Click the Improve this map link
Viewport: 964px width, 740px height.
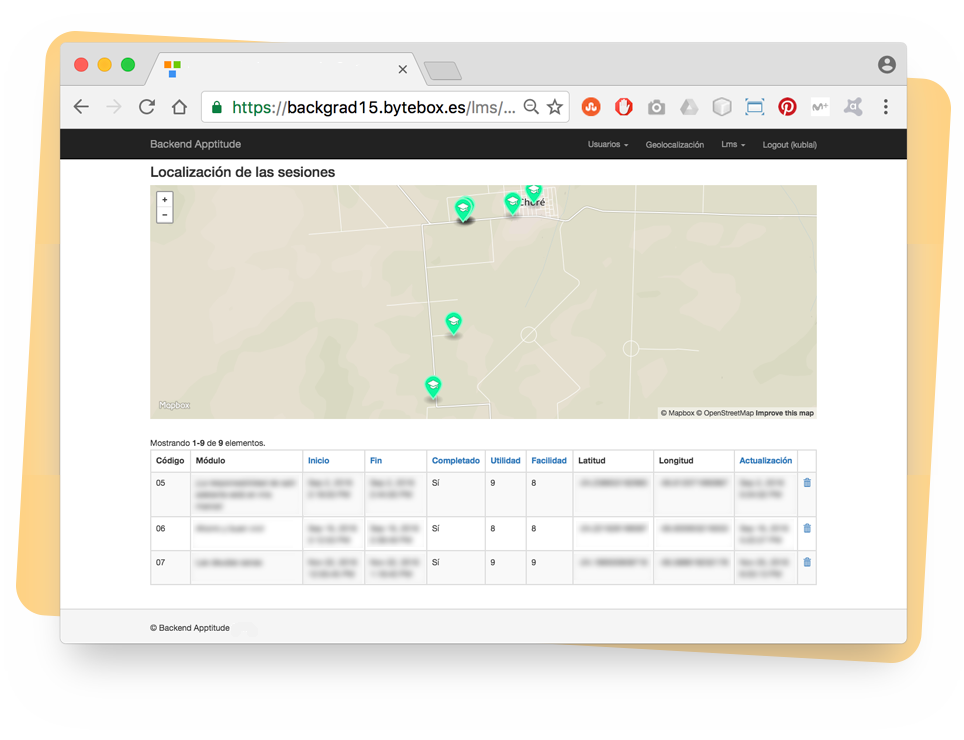(784, 413)
